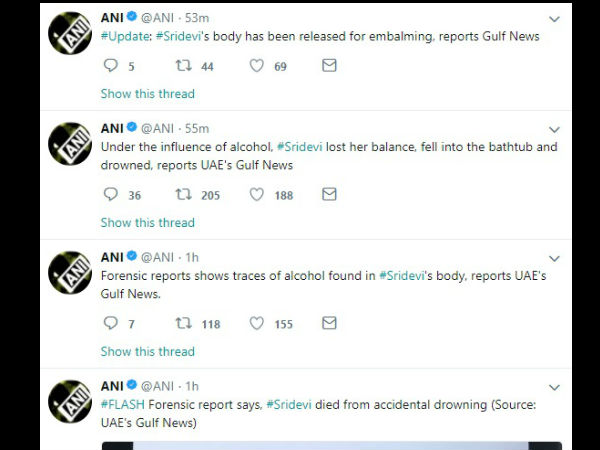Like the tweet with 155 likes
600x450 pixels.
257,323
